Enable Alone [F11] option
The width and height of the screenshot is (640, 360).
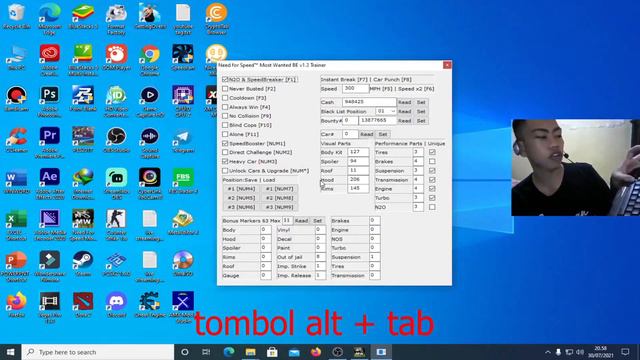pos(225,134)
